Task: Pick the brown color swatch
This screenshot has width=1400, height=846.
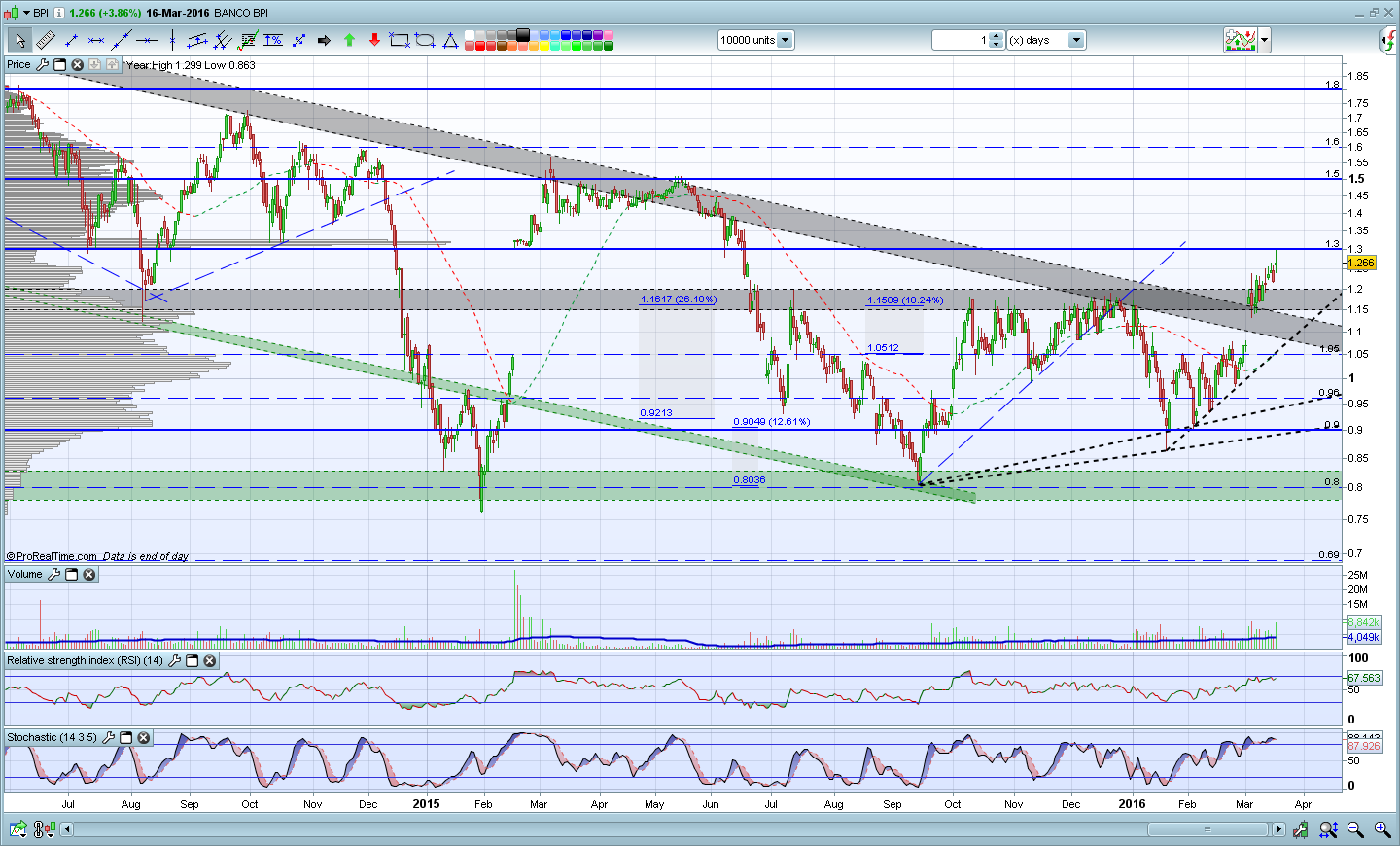Action: pos(502,46)
